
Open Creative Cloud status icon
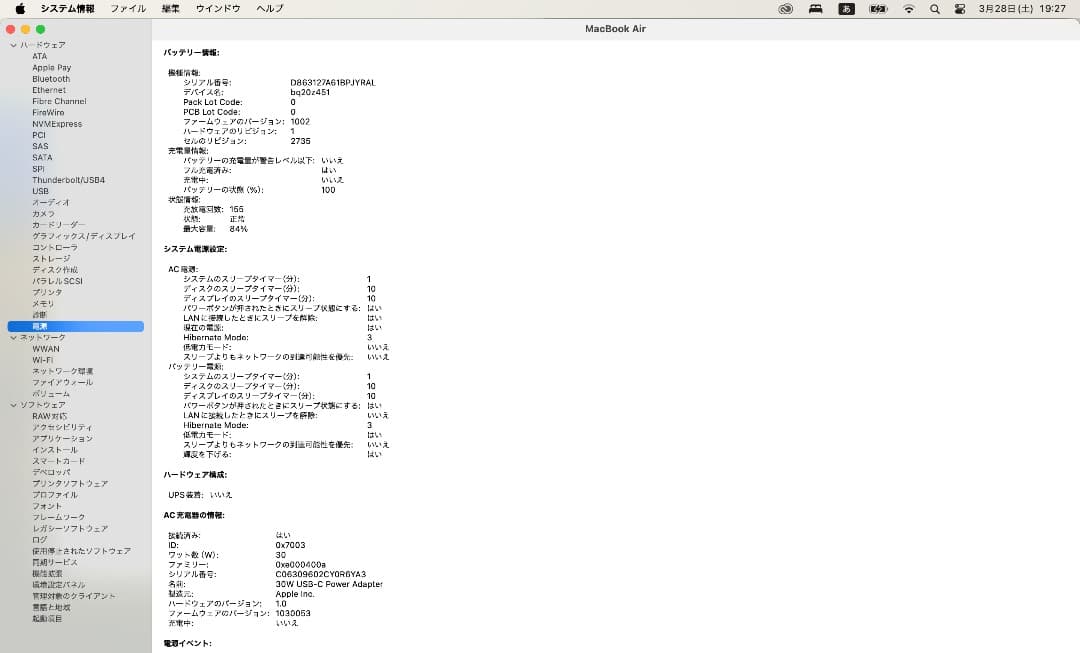(785, 9)
